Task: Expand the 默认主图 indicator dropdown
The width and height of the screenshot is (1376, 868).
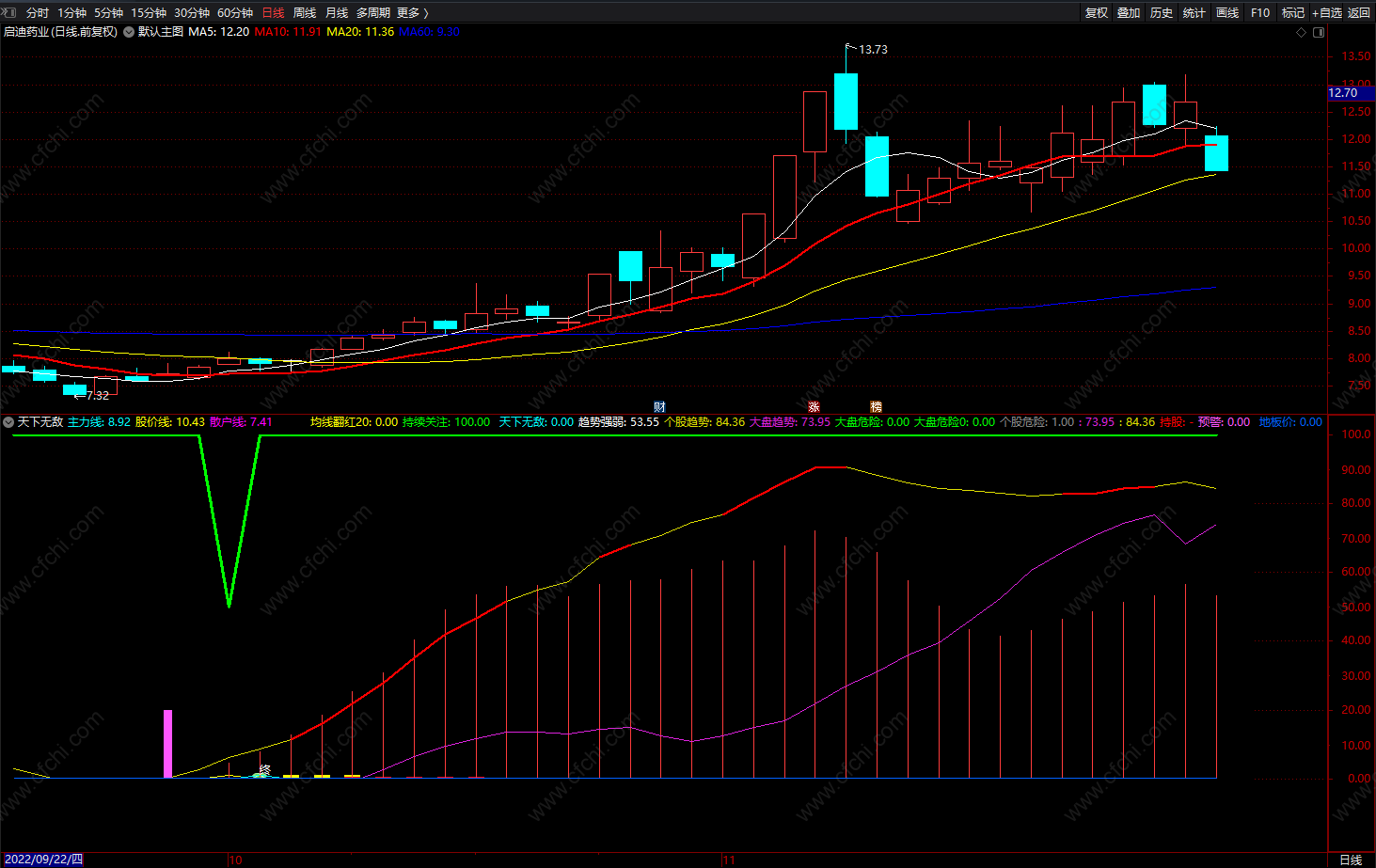Action: point(129,32)
